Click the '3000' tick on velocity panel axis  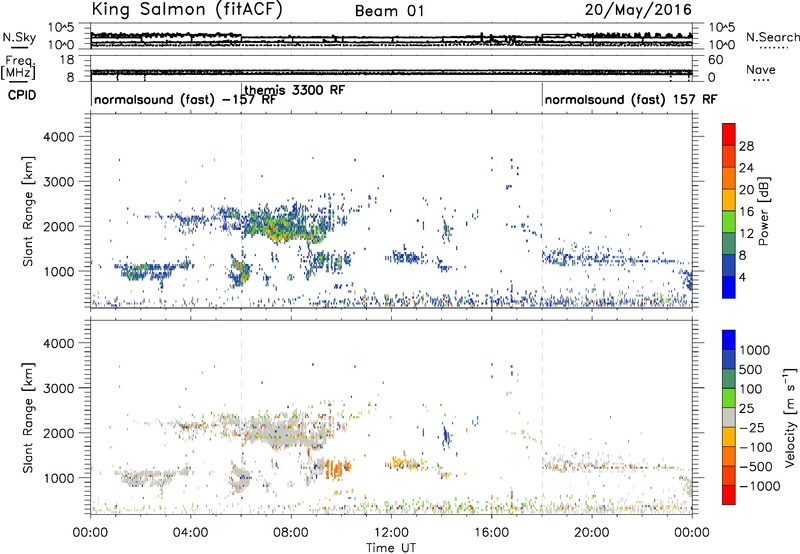click(x=58, y=388)
